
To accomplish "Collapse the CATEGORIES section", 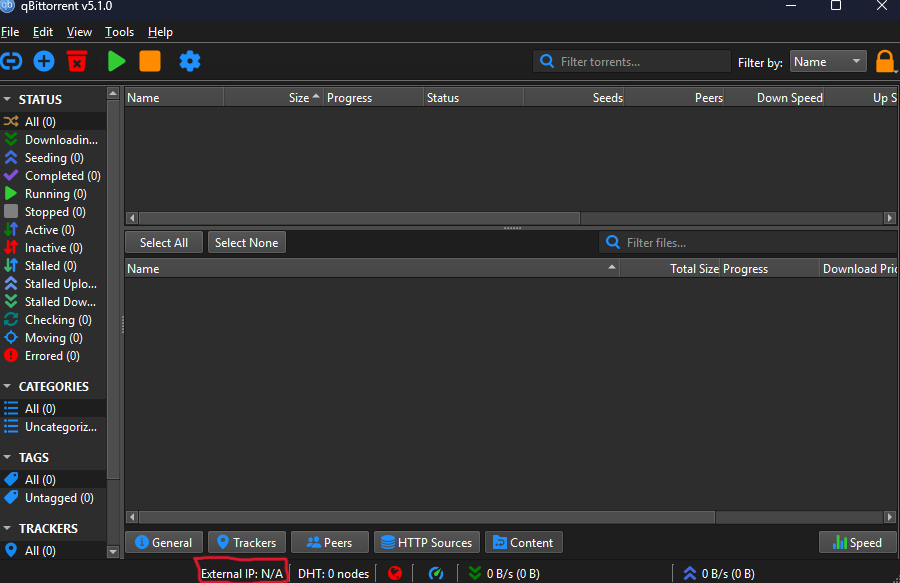I will point(8,387).
